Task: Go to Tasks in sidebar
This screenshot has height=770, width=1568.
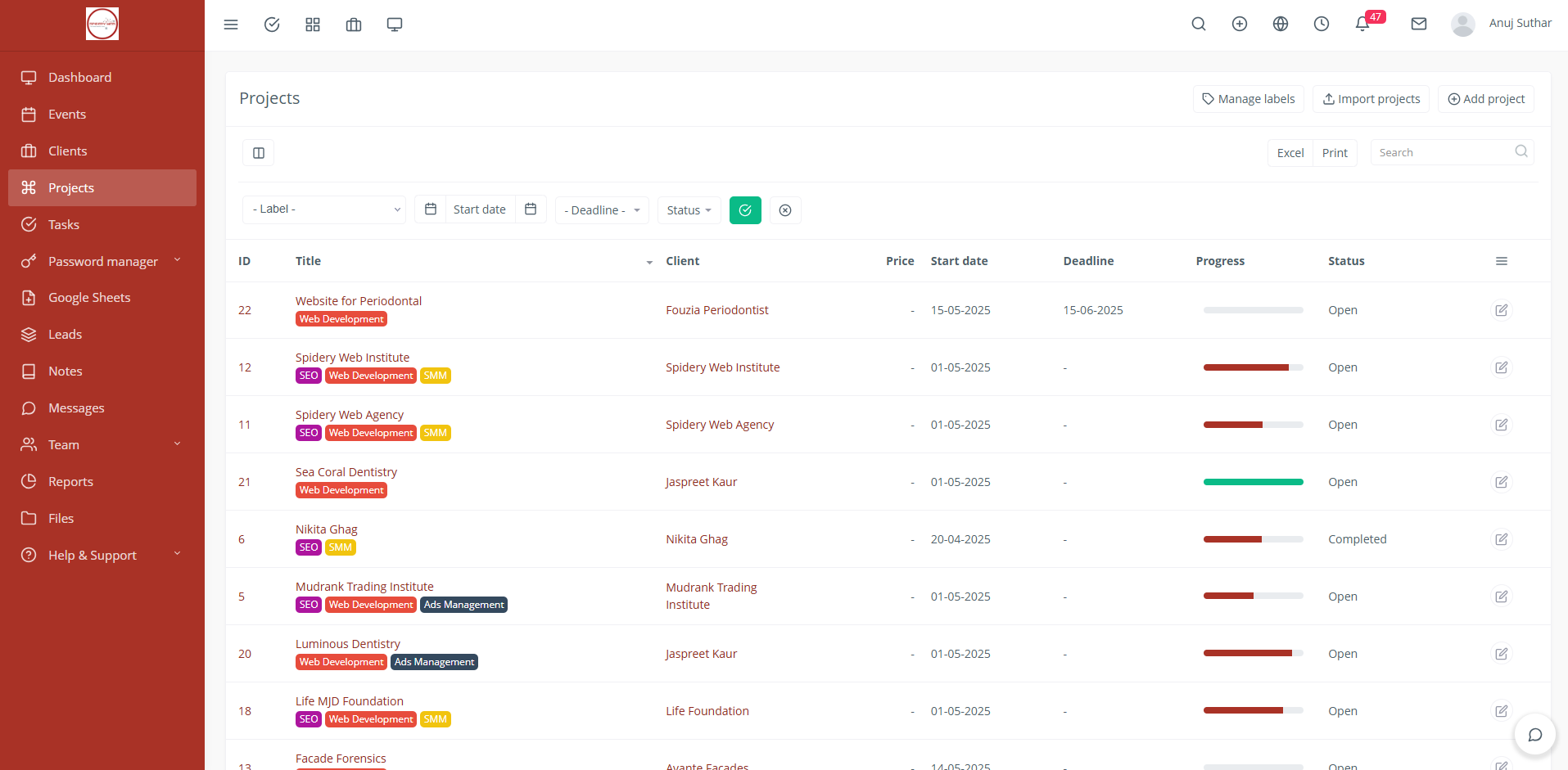Action: point(102,224)
